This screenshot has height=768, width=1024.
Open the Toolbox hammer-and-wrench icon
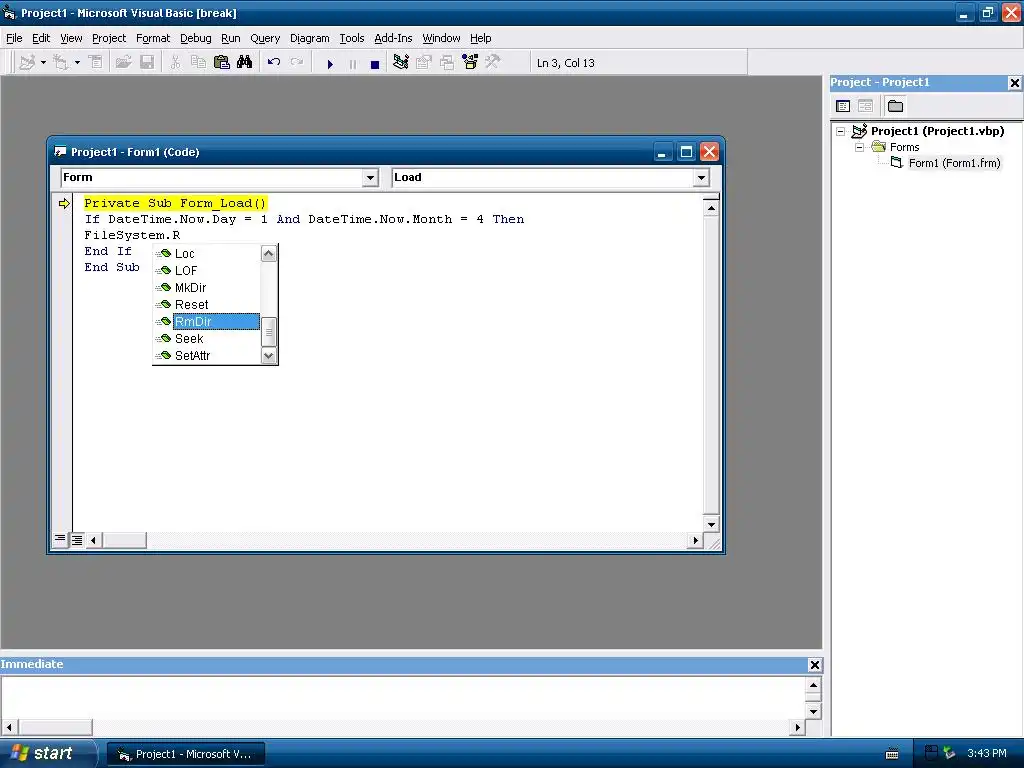tap(493, 63)
